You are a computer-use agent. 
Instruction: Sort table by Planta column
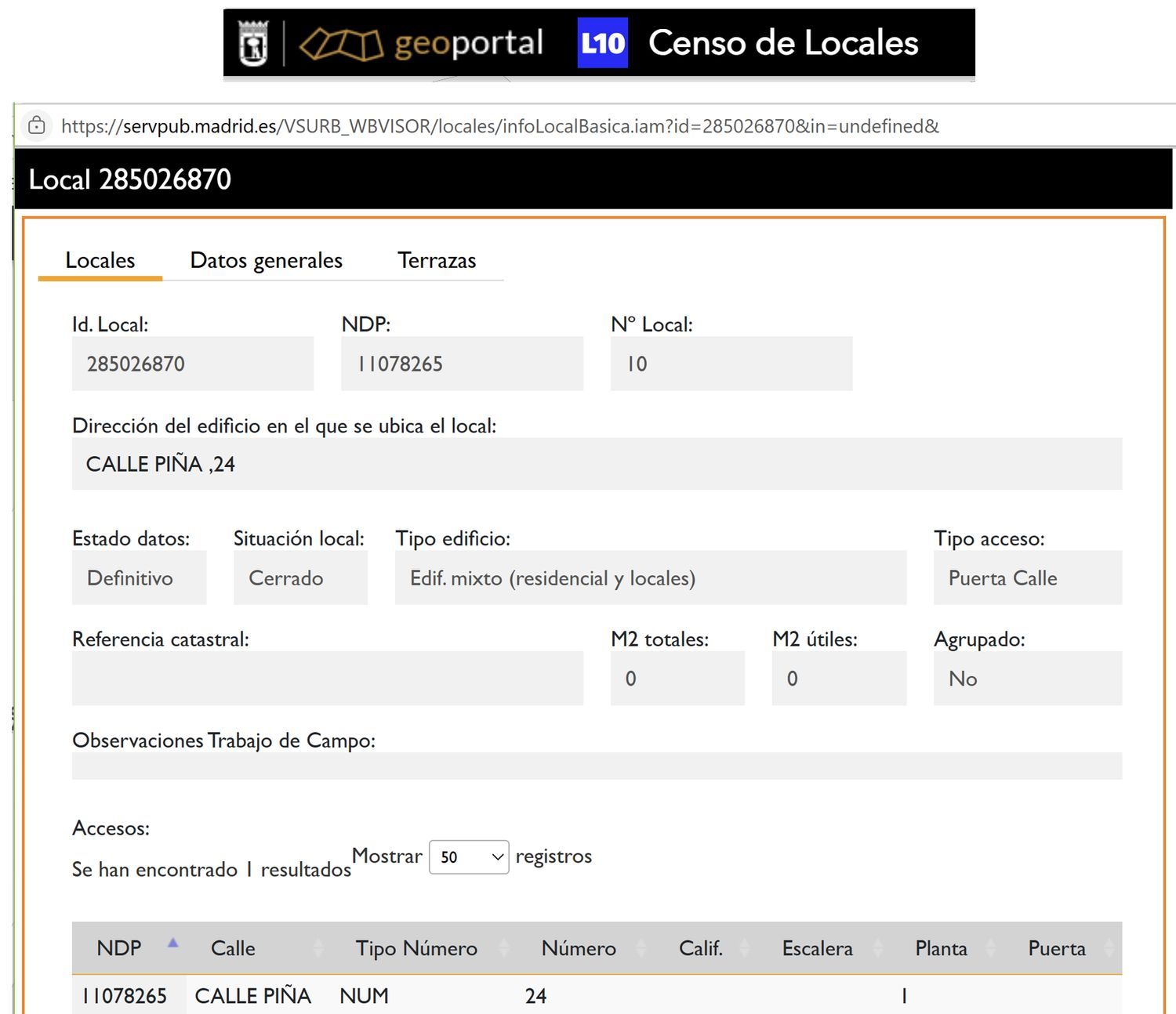pyautogui.click(x=949, y=948)
